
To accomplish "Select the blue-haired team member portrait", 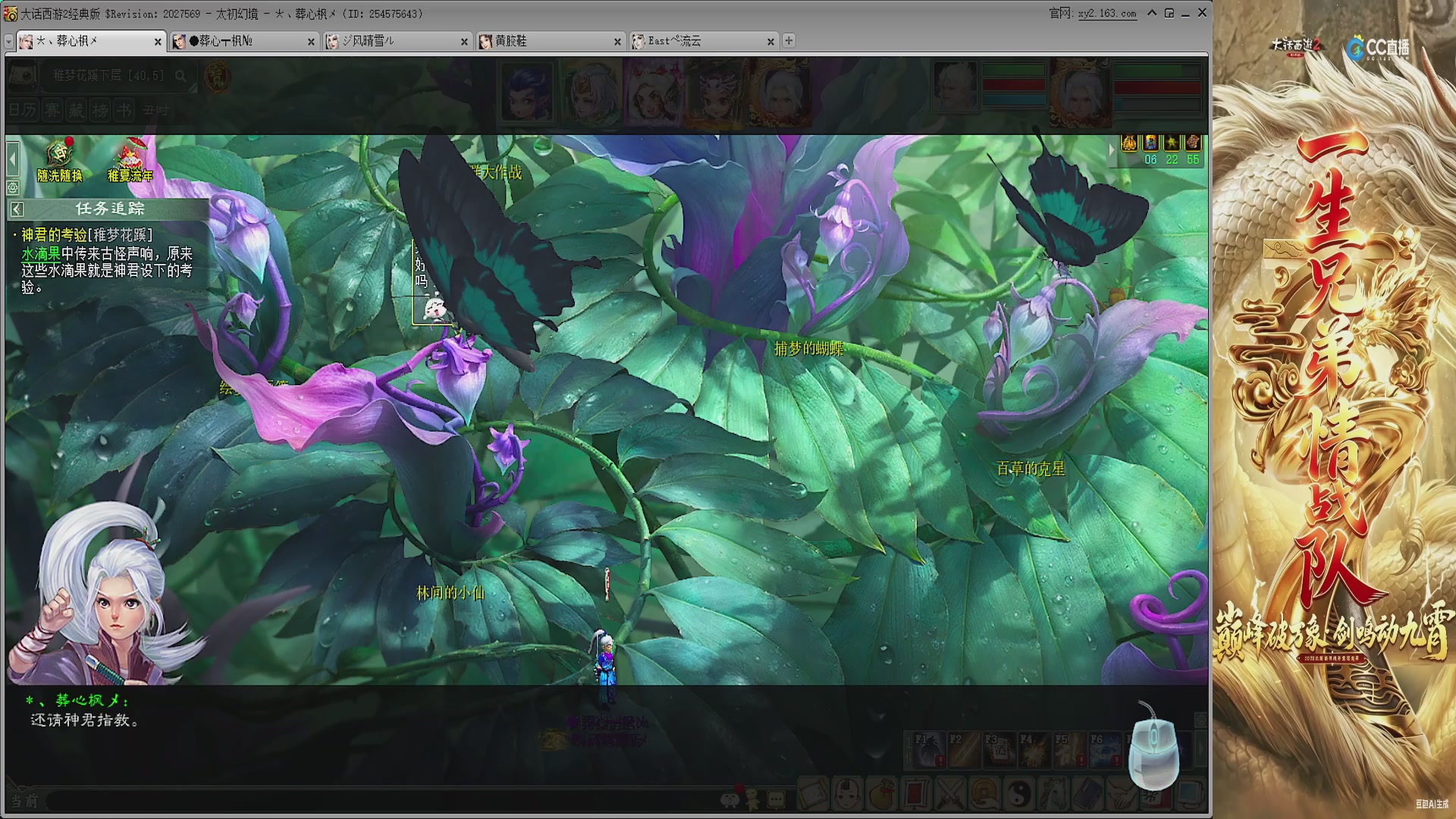I will tap(527, 93).
